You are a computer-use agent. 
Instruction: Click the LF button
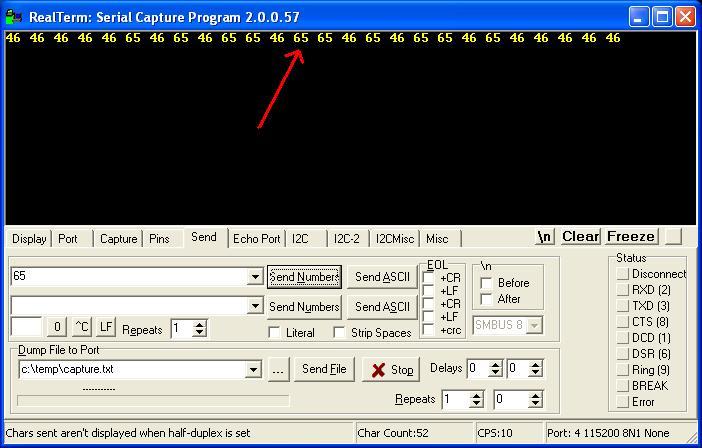tap(106, 327)
